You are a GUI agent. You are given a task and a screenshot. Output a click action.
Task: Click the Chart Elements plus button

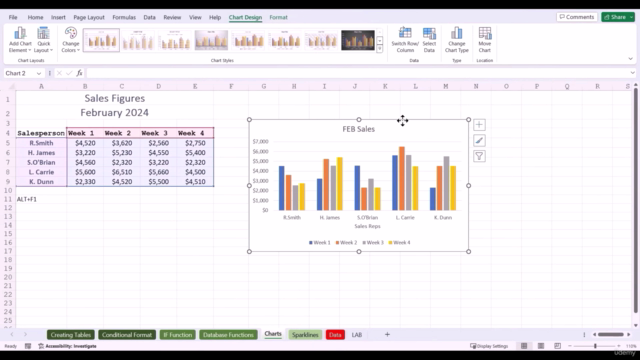point(479,125)
